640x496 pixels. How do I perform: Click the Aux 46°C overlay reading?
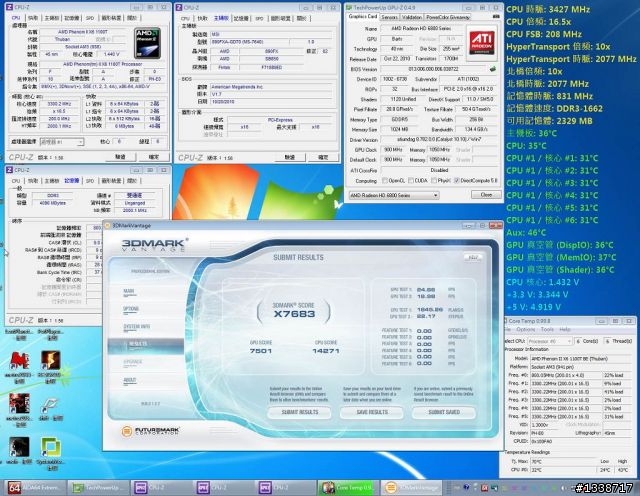tap(526, 233)
